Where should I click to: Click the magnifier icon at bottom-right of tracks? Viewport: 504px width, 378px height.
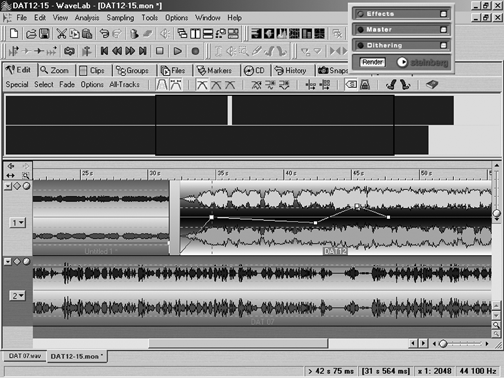(496, 325)
